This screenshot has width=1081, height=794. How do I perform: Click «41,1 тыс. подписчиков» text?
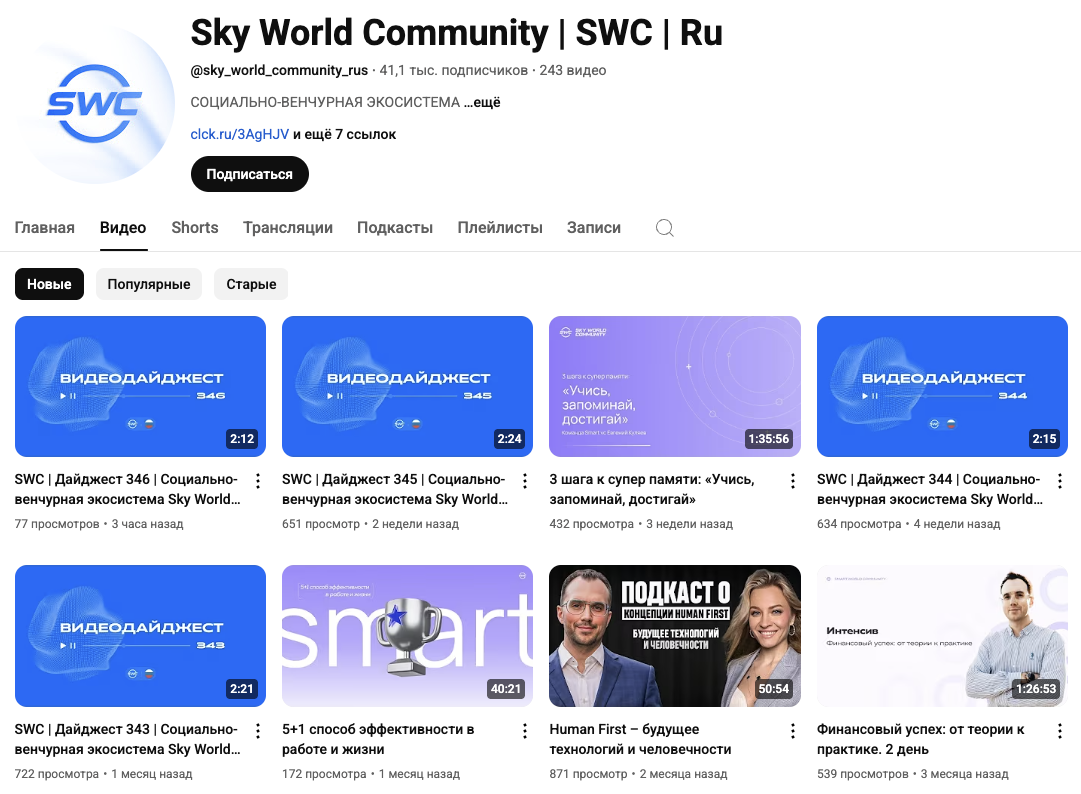454,70
